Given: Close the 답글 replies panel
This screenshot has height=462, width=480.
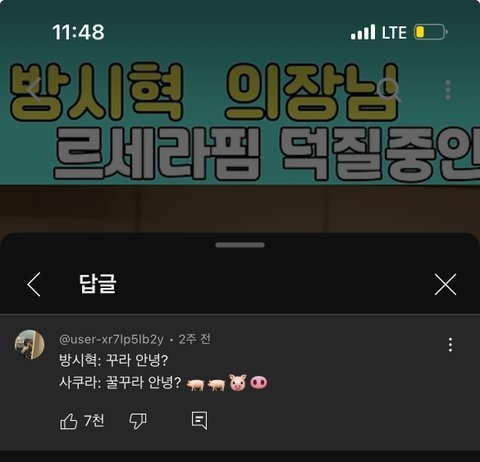Looking at the screenshot, I should click(445, 284).
